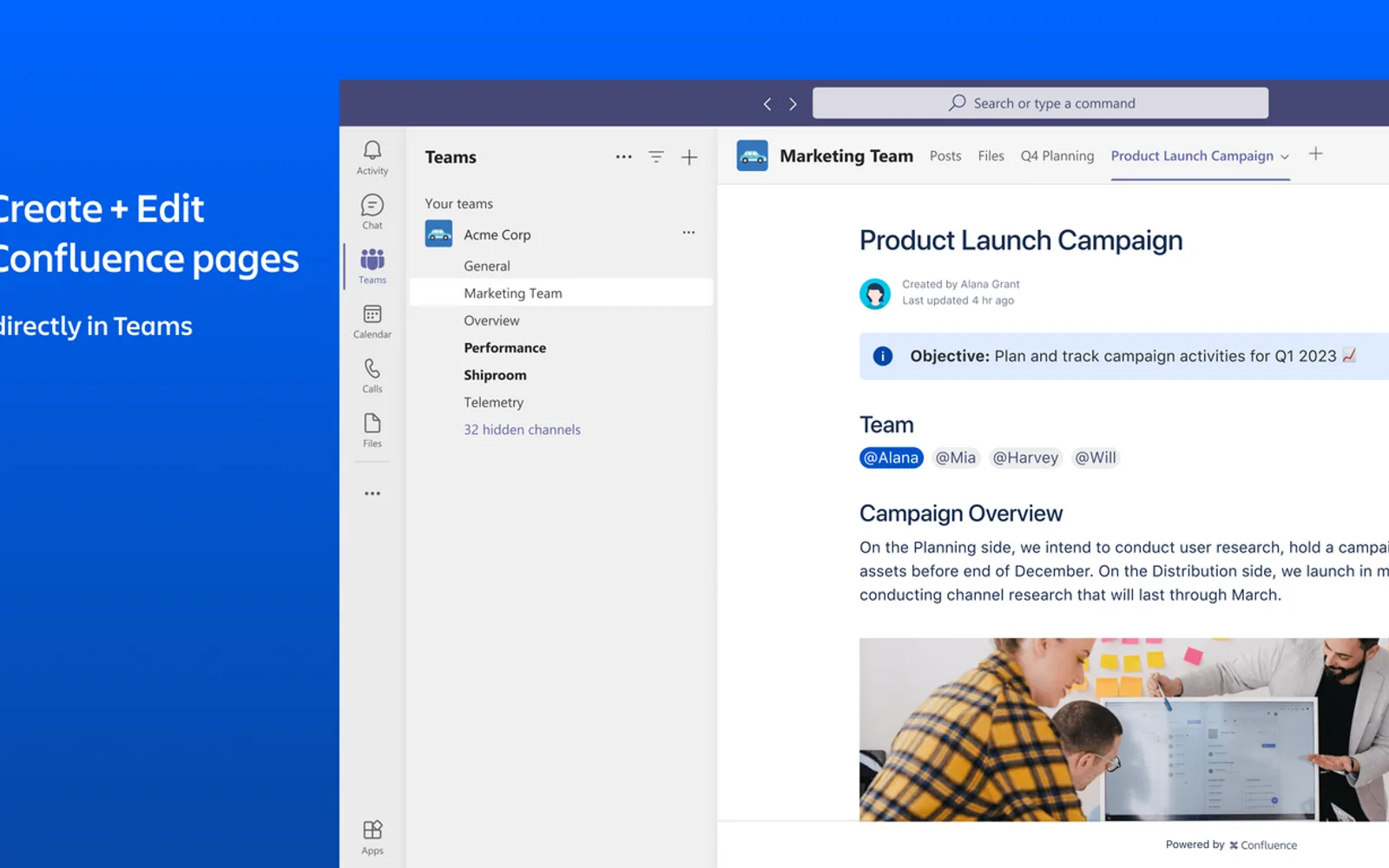Click the Powered by Confluence link

point(1231,845)
